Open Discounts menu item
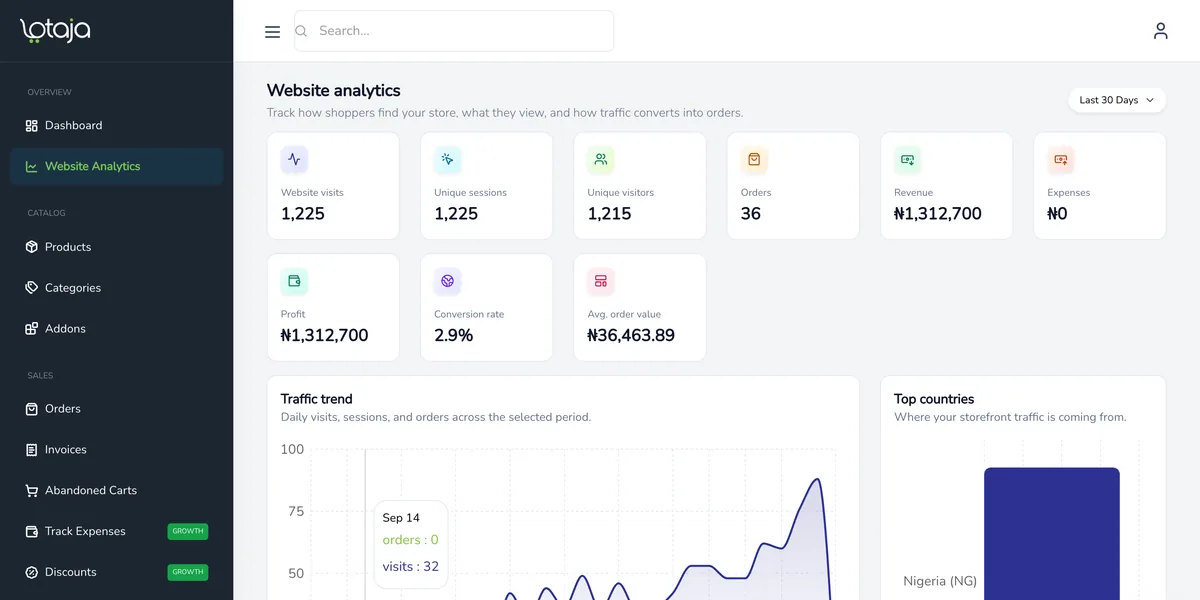The height and width of the screenshot is (600, 1200). 116,573
